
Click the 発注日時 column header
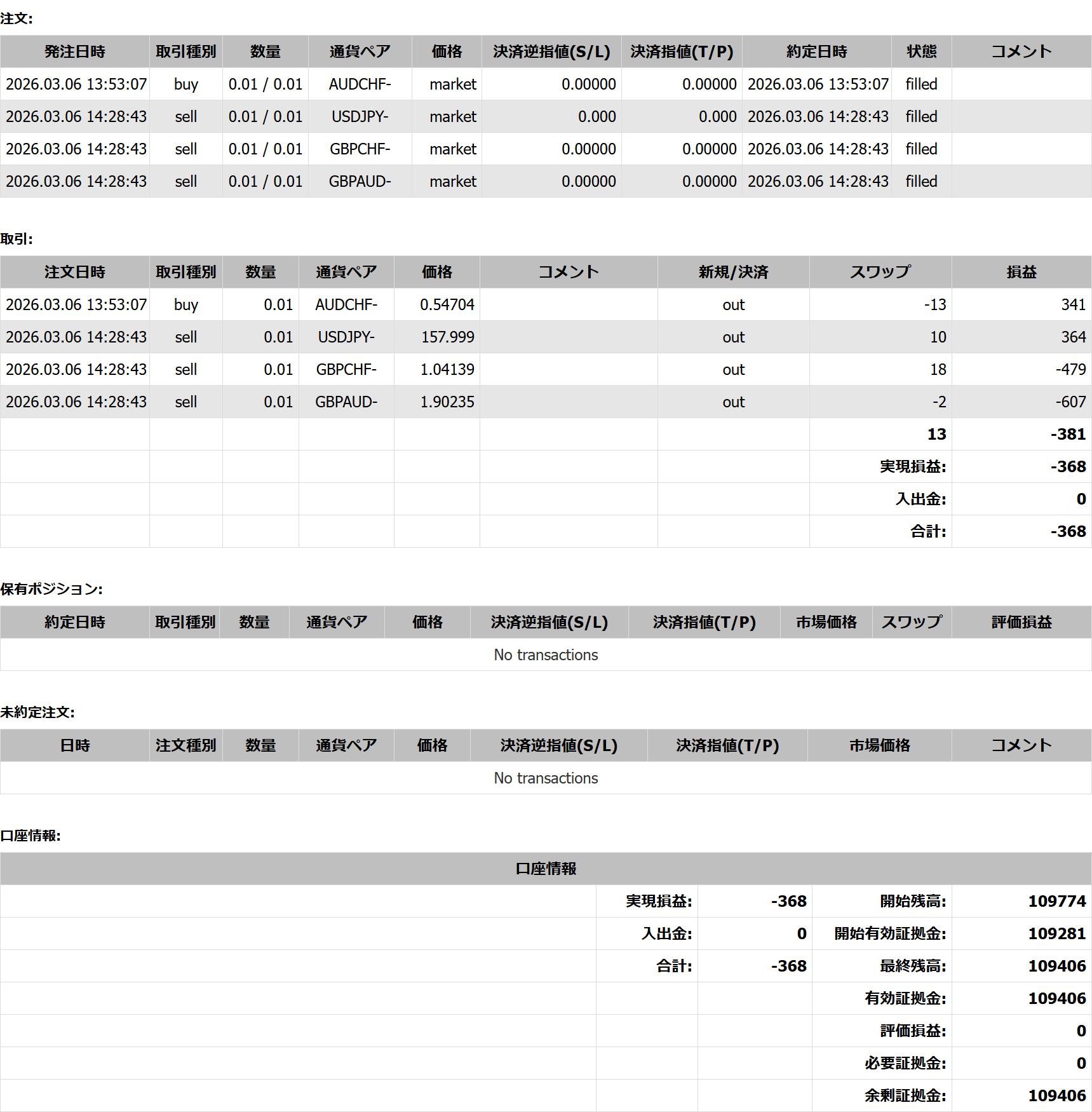click(x=75, y=51)
